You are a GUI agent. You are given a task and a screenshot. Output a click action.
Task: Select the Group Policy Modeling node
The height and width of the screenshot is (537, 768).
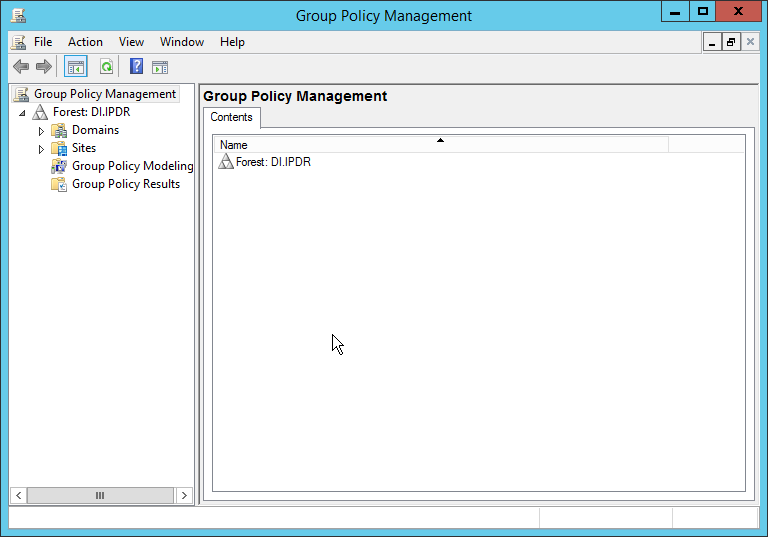(x=132, y=166)
